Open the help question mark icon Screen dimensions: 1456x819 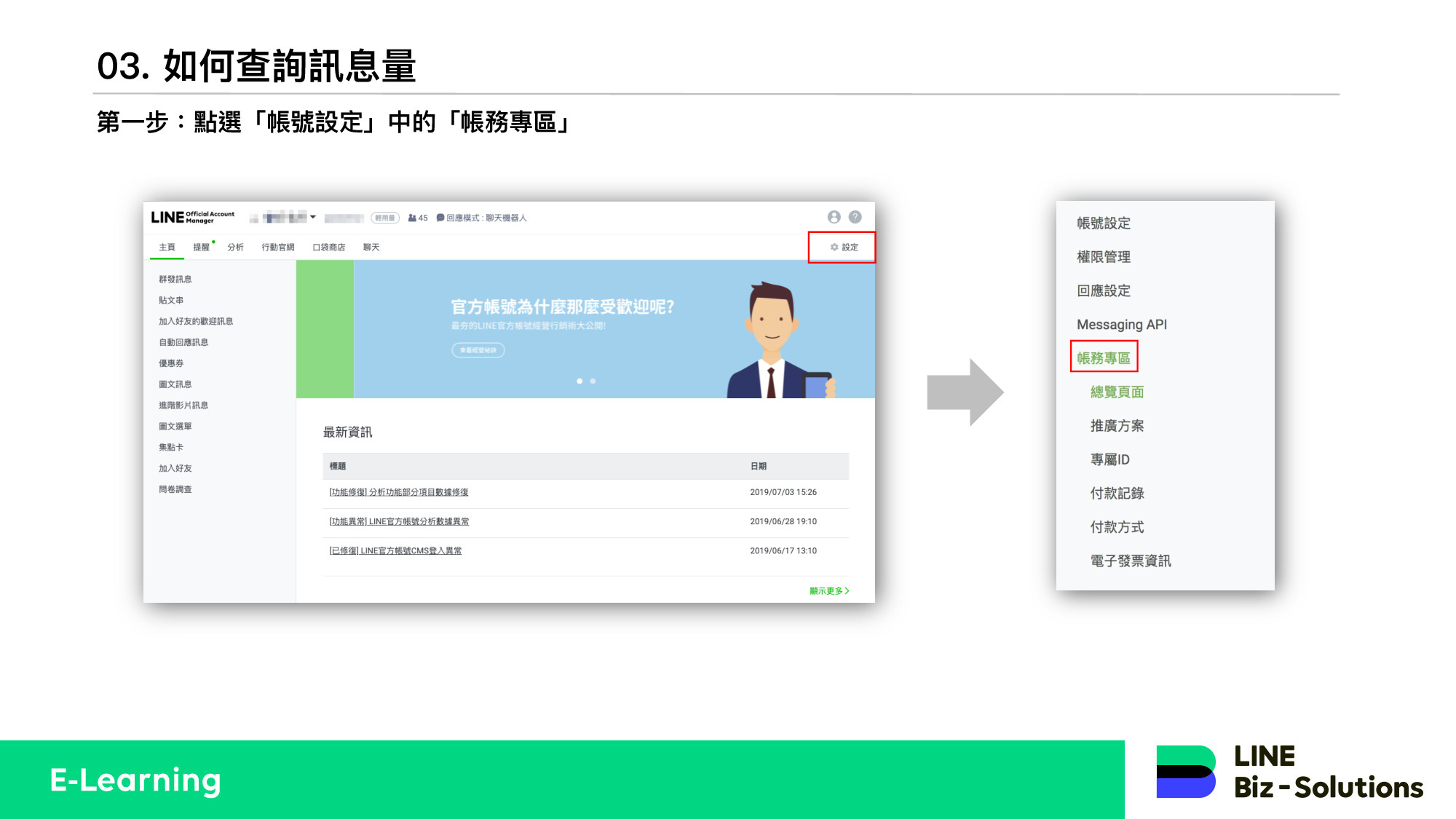(x=855, y=217)
